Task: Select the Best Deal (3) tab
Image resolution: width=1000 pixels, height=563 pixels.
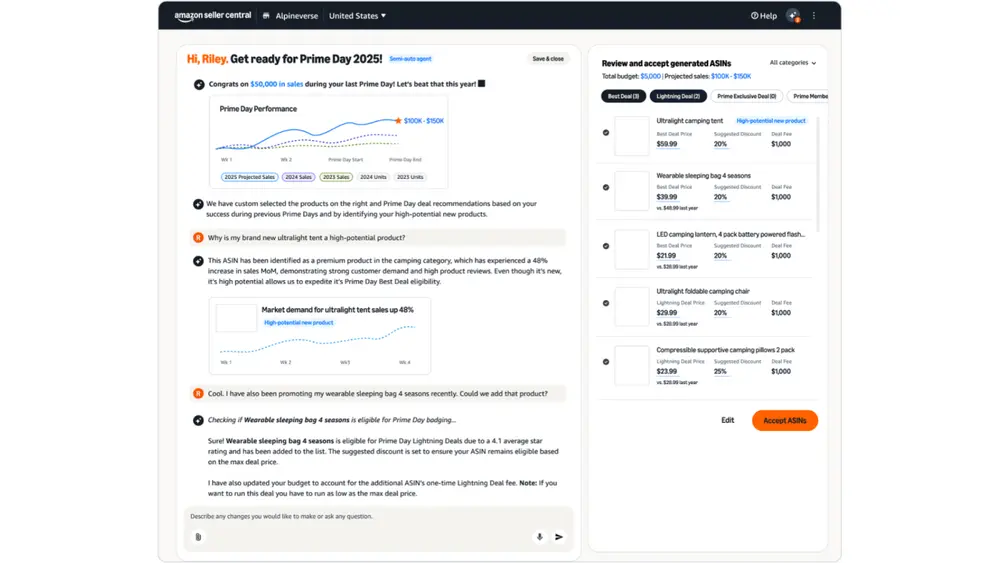Action: [x=623, y=96]
